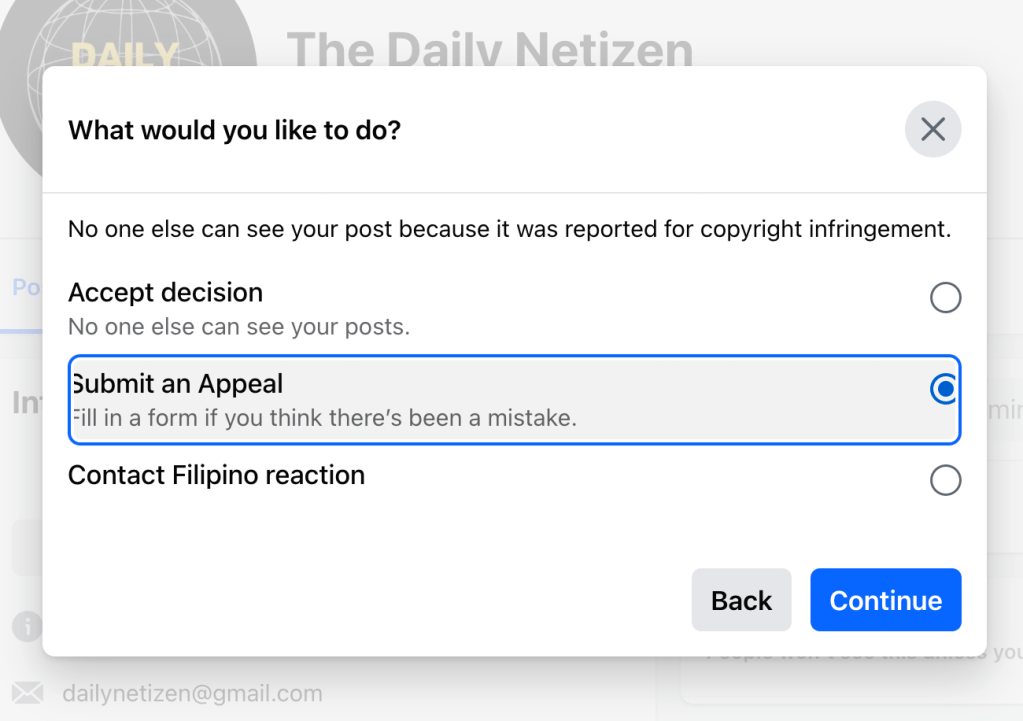Click the info icon above the envelope
Screen dimensions: 1023x721
tap(27, 627)
